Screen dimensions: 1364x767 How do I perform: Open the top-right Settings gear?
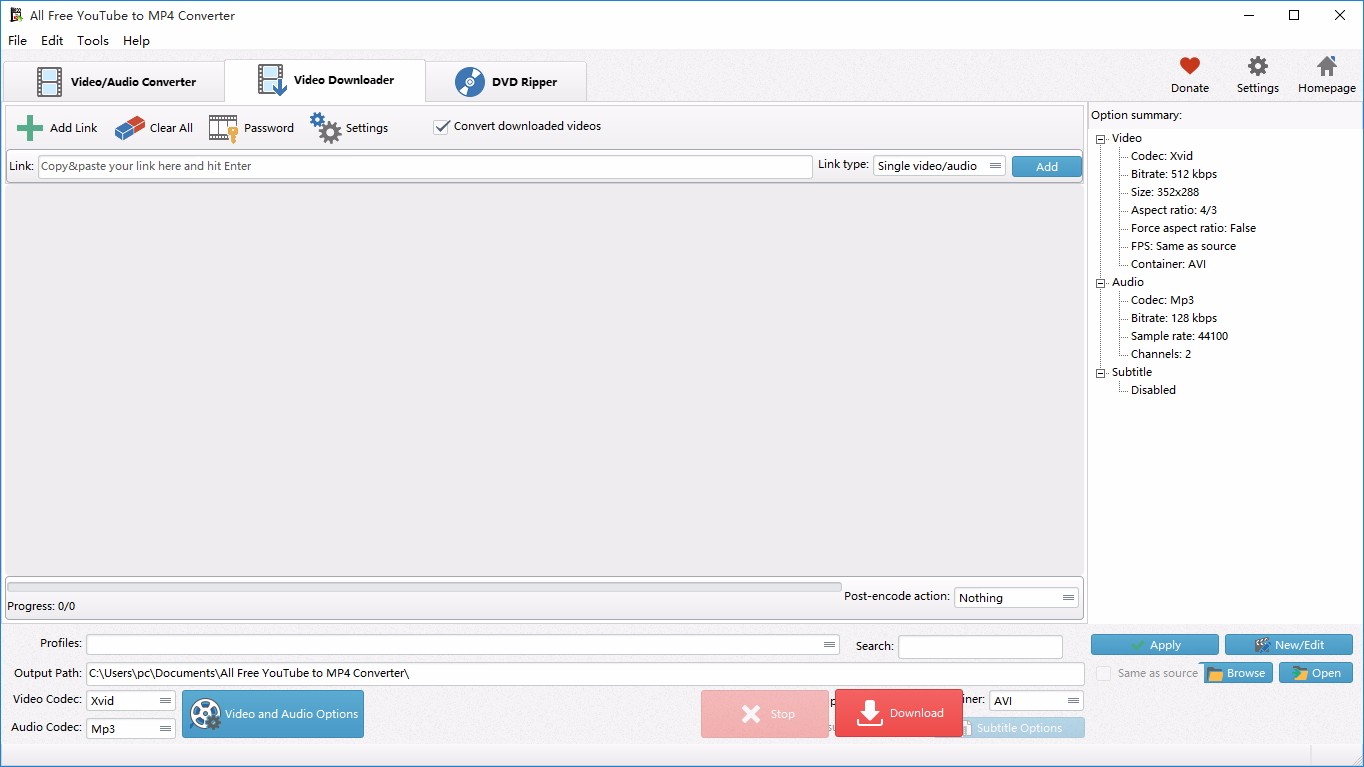point(1258,66)
